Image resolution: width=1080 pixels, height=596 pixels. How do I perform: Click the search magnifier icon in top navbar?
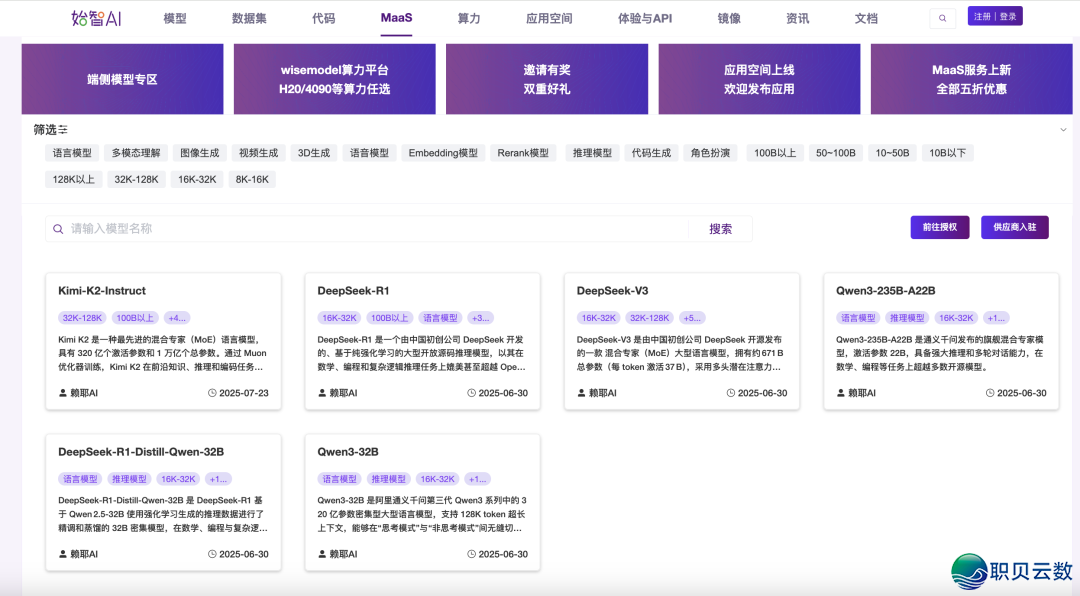click(x=941, y=17)
